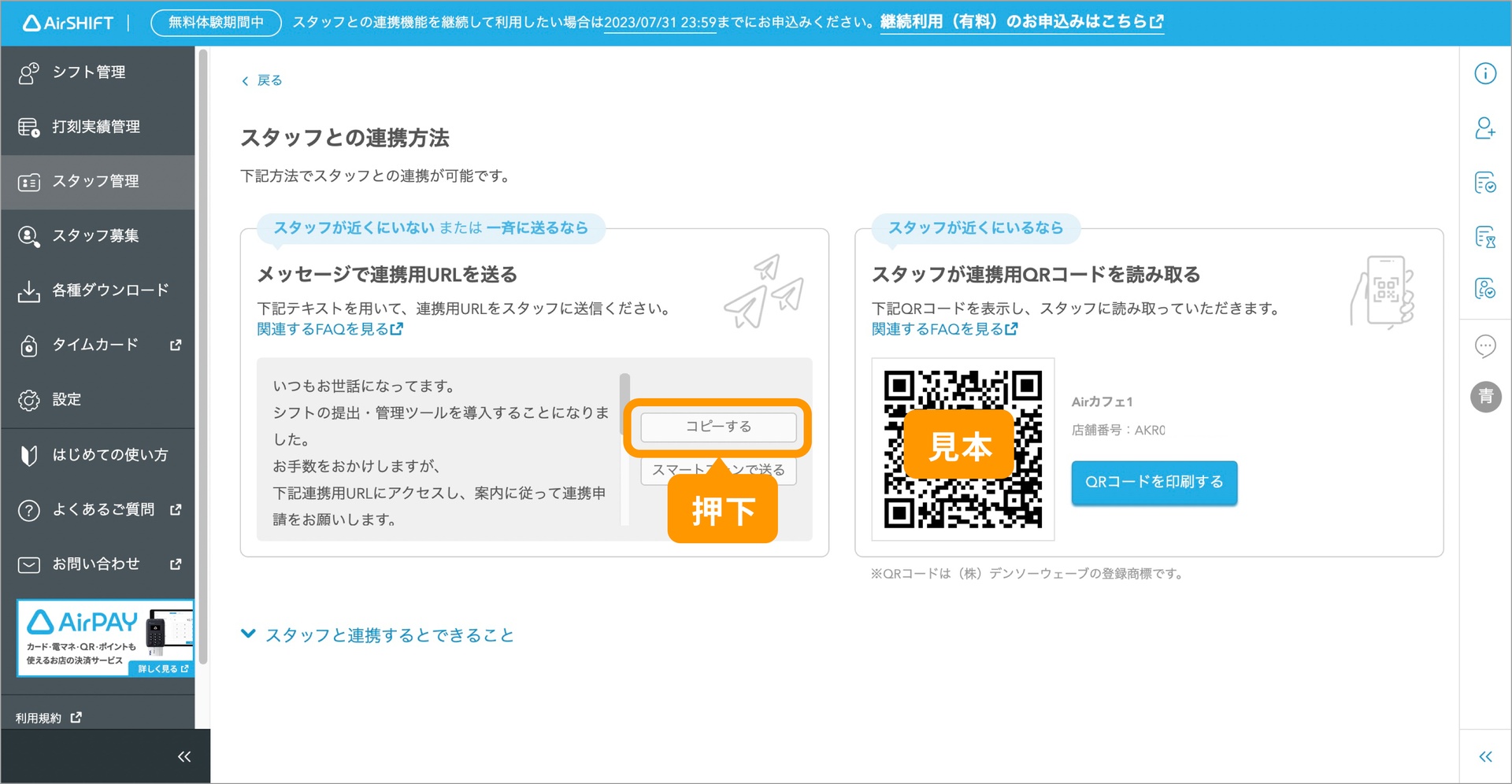The height and width of the screenshot is (784, 1512).
Task: Click the add staff person icon
Action: pyautogui.click(x=1484, y=128)
